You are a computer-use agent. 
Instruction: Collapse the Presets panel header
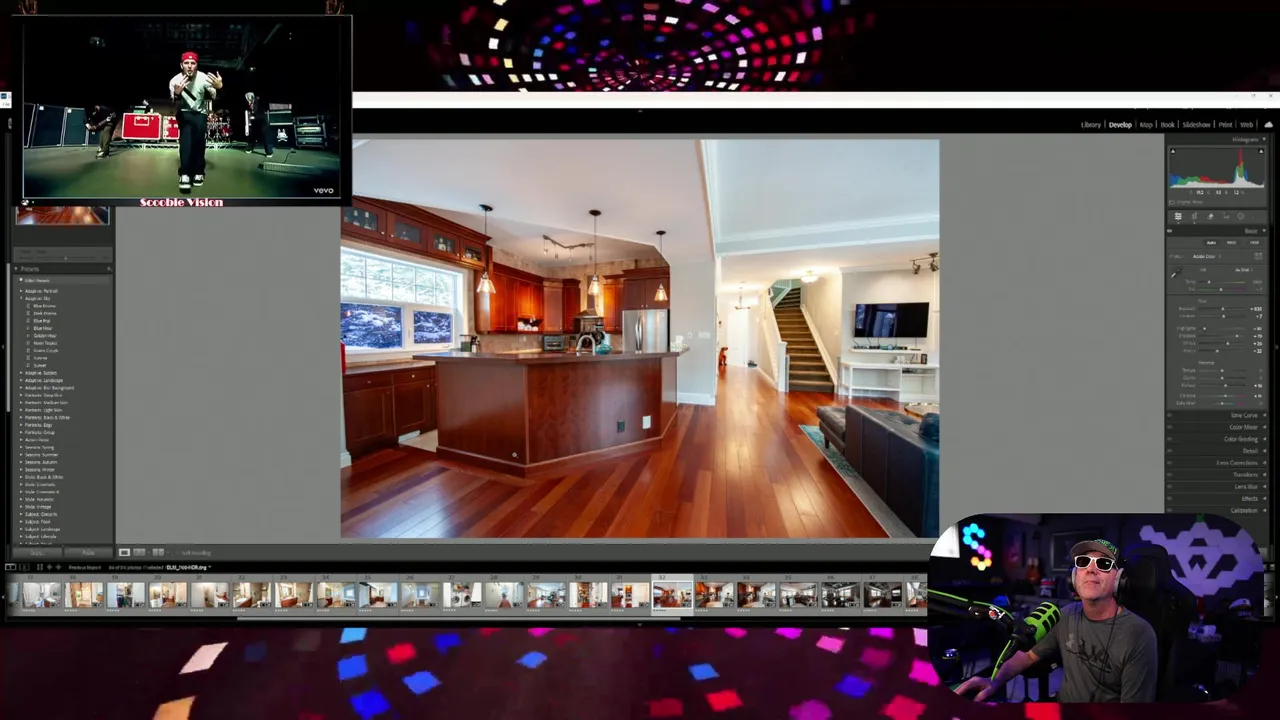point(16,269)
